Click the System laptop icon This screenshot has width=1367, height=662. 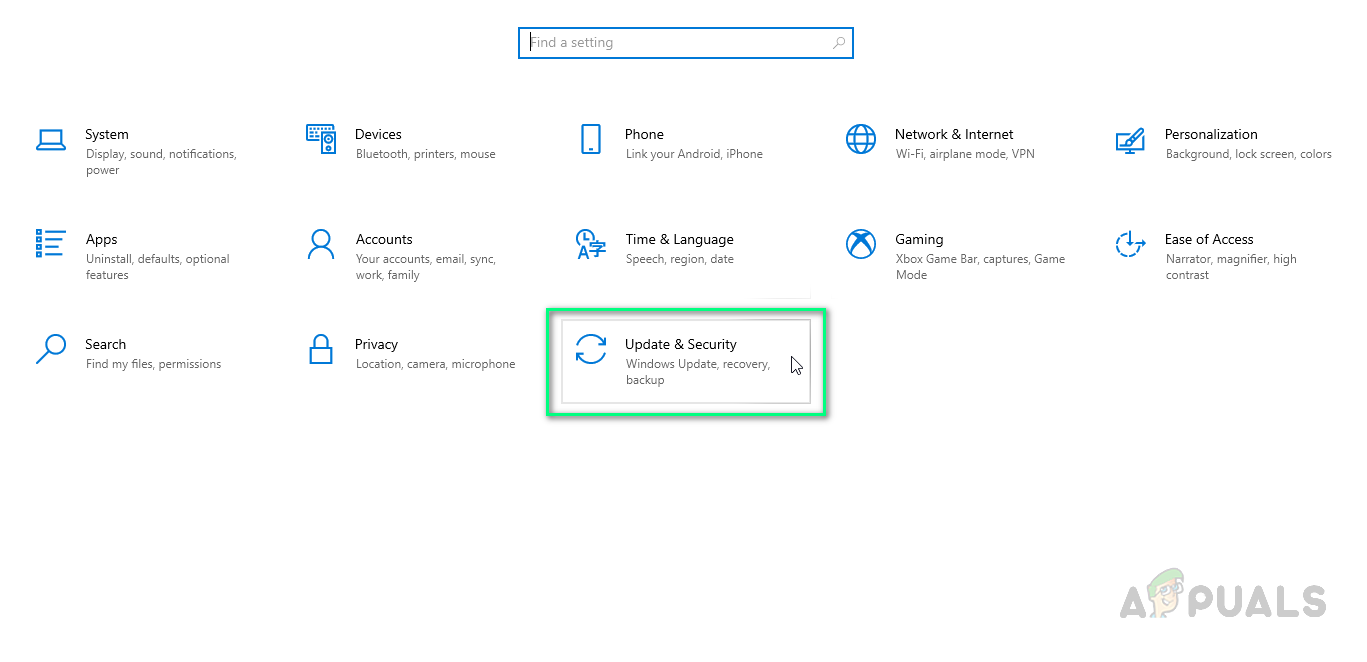point(51,140)
